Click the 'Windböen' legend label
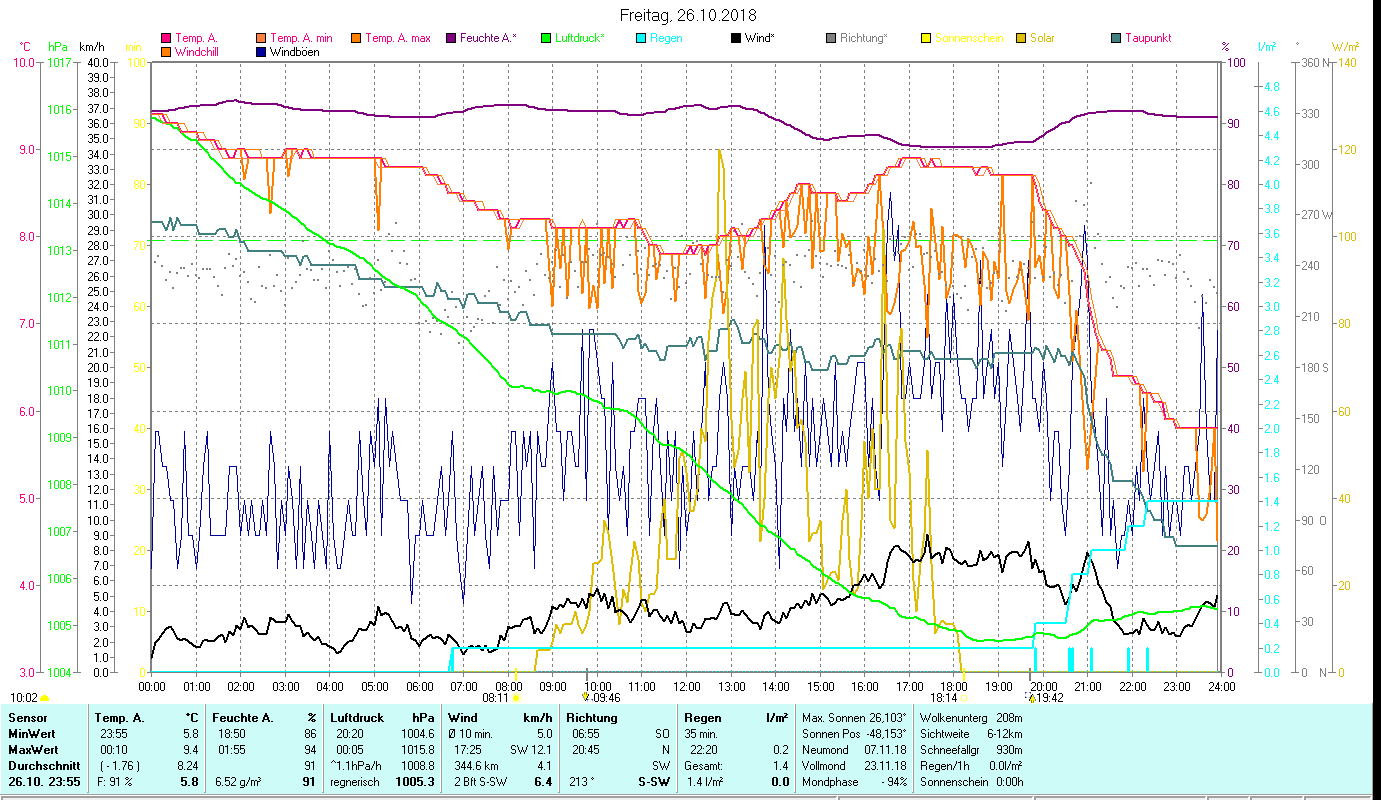This screenshot has height=800, width=1381. click(x=295, y=51)
